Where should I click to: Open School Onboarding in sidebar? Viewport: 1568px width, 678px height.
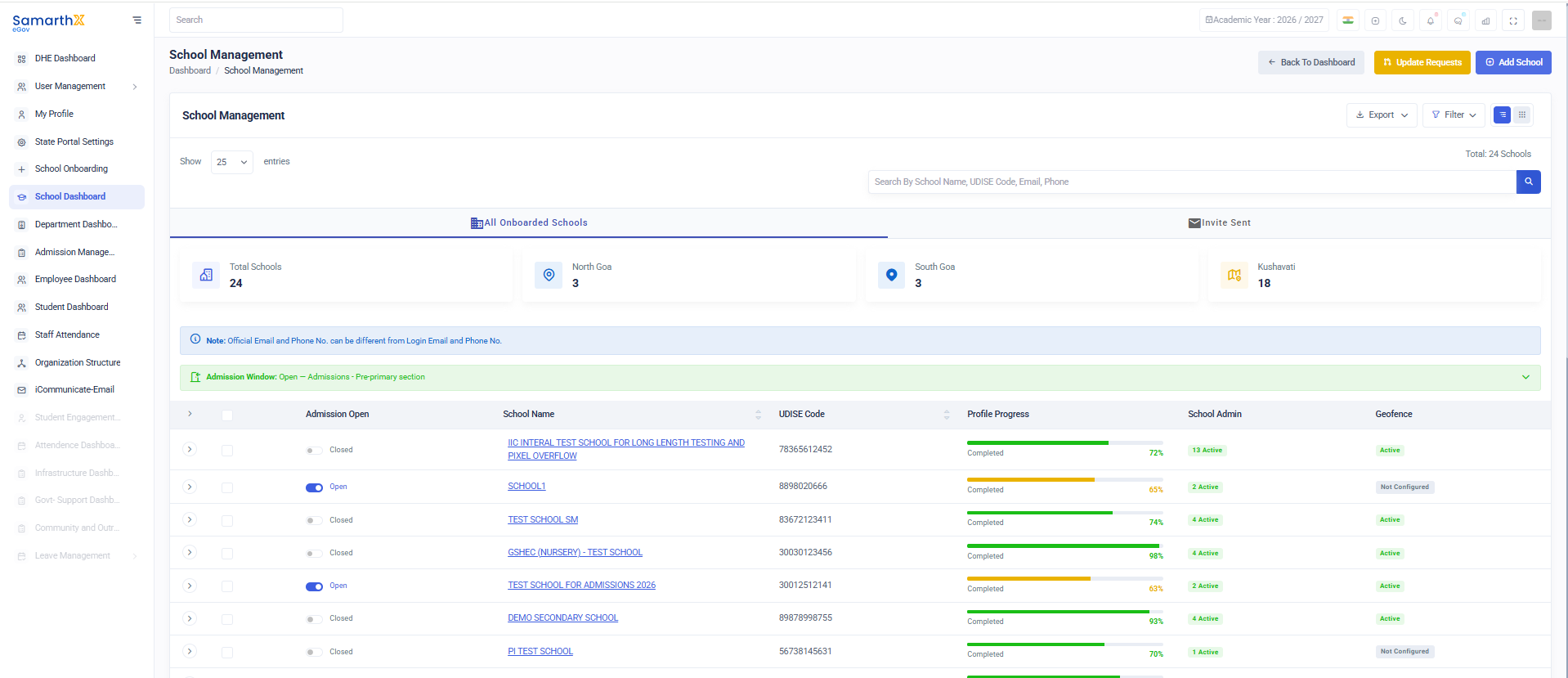[71, 169]
